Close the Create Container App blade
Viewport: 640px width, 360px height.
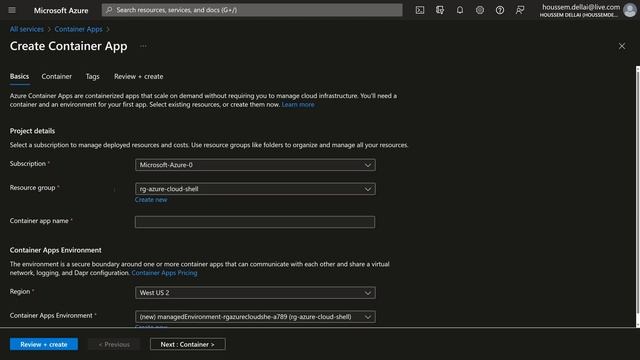[622, 46]
